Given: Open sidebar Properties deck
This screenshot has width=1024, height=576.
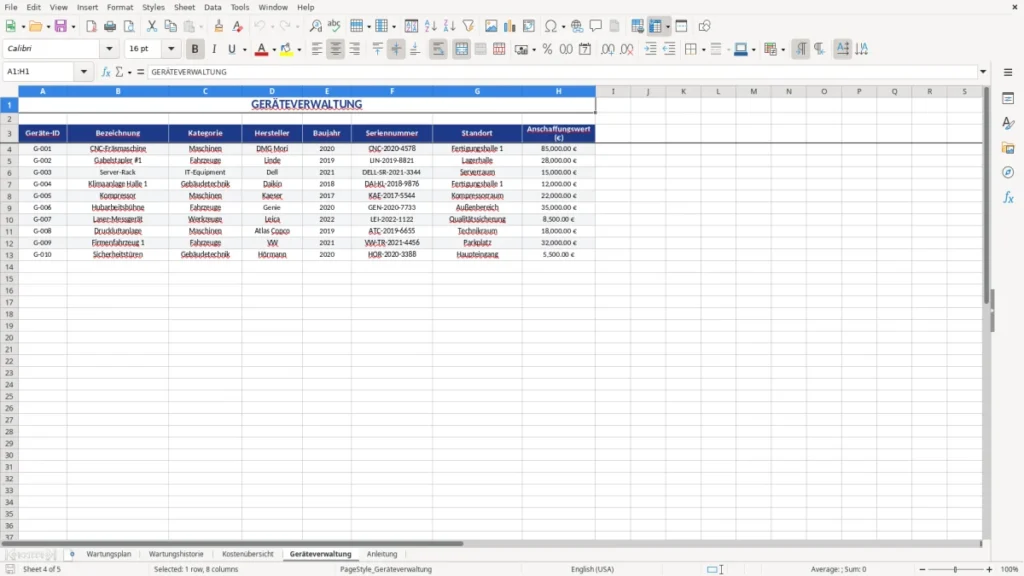Looking at the screenshot, I should (1008, 98).
